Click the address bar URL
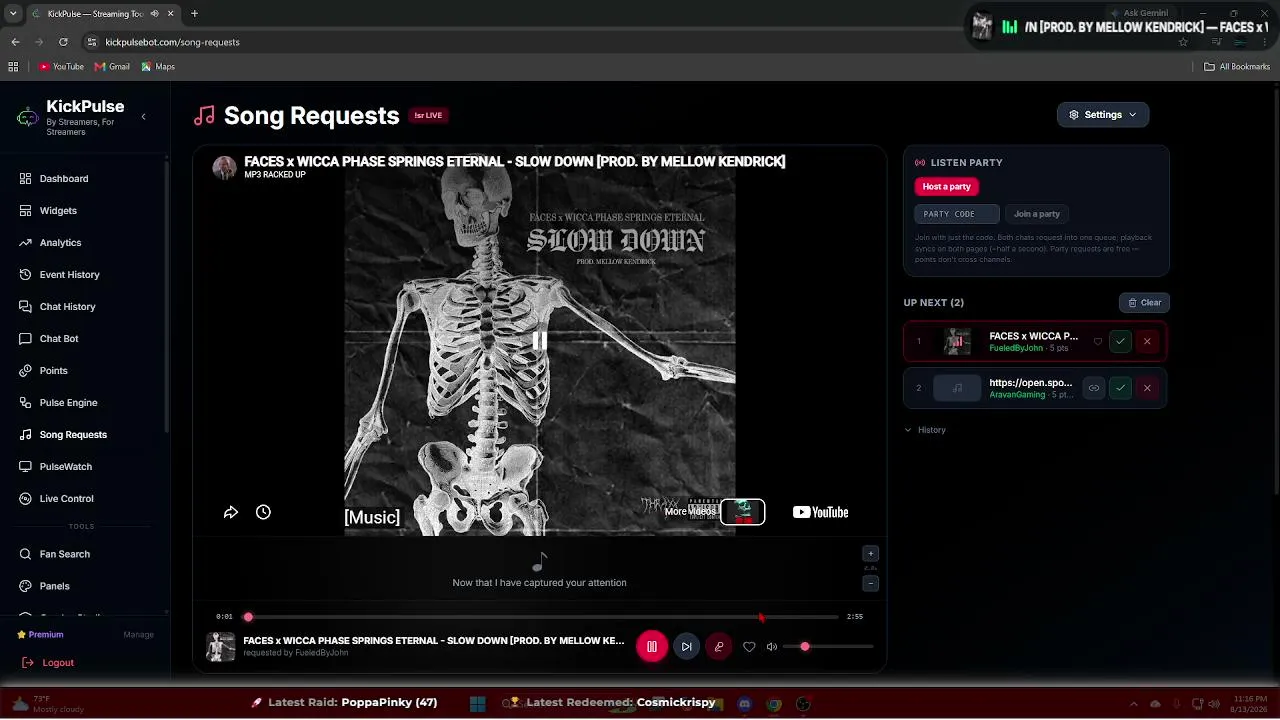The image size is (1280, 720). pyautogui.click(x=172, y=42)
